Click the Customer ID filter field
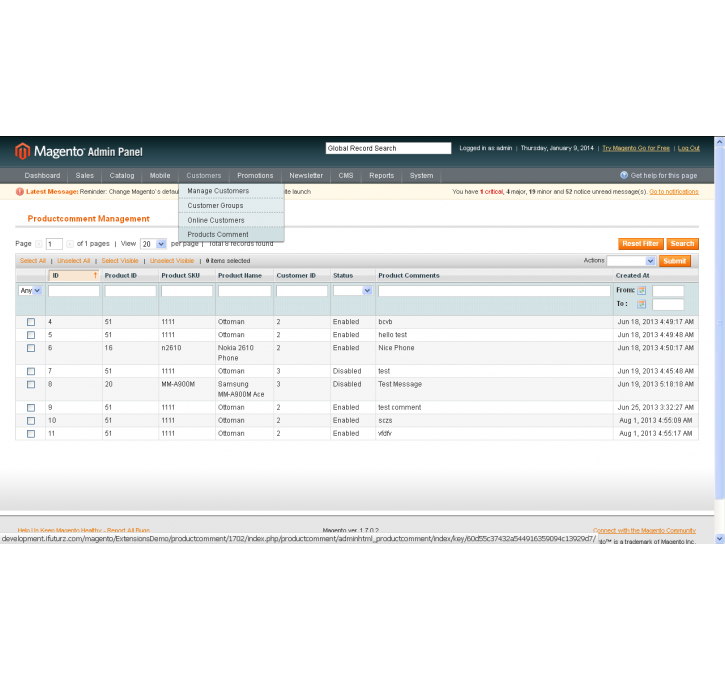This screenshot has width=725, height=680. coord(302,291)
